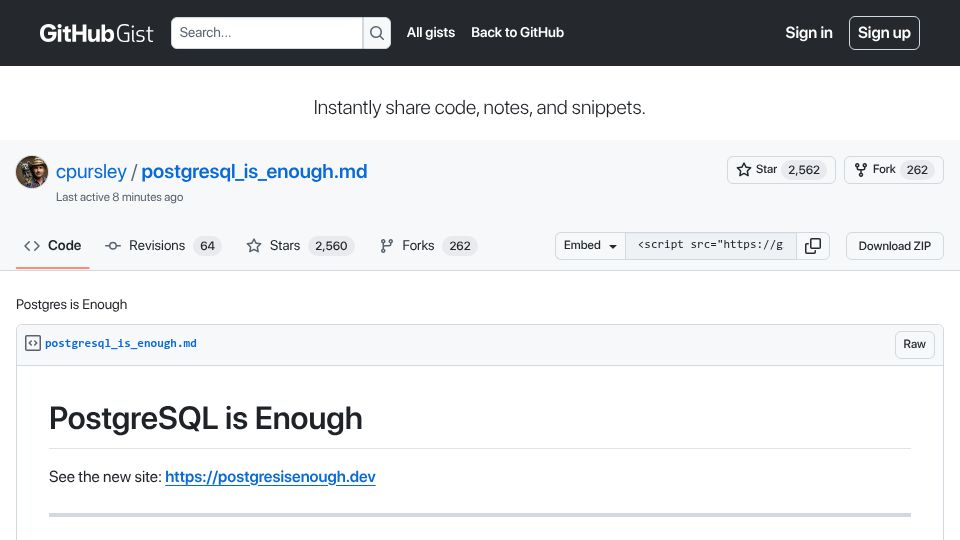Viewport: 960px width, 540px height.
Task: Click the "Last active 8 minutes ago" text
Action: 119,197
